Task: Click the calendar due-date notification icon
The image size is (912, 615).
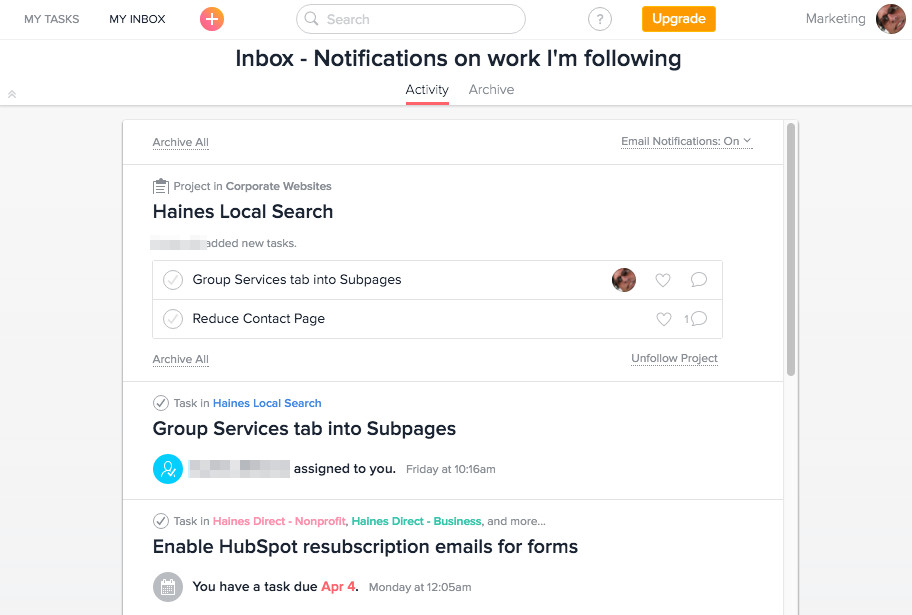Action: 168,587
